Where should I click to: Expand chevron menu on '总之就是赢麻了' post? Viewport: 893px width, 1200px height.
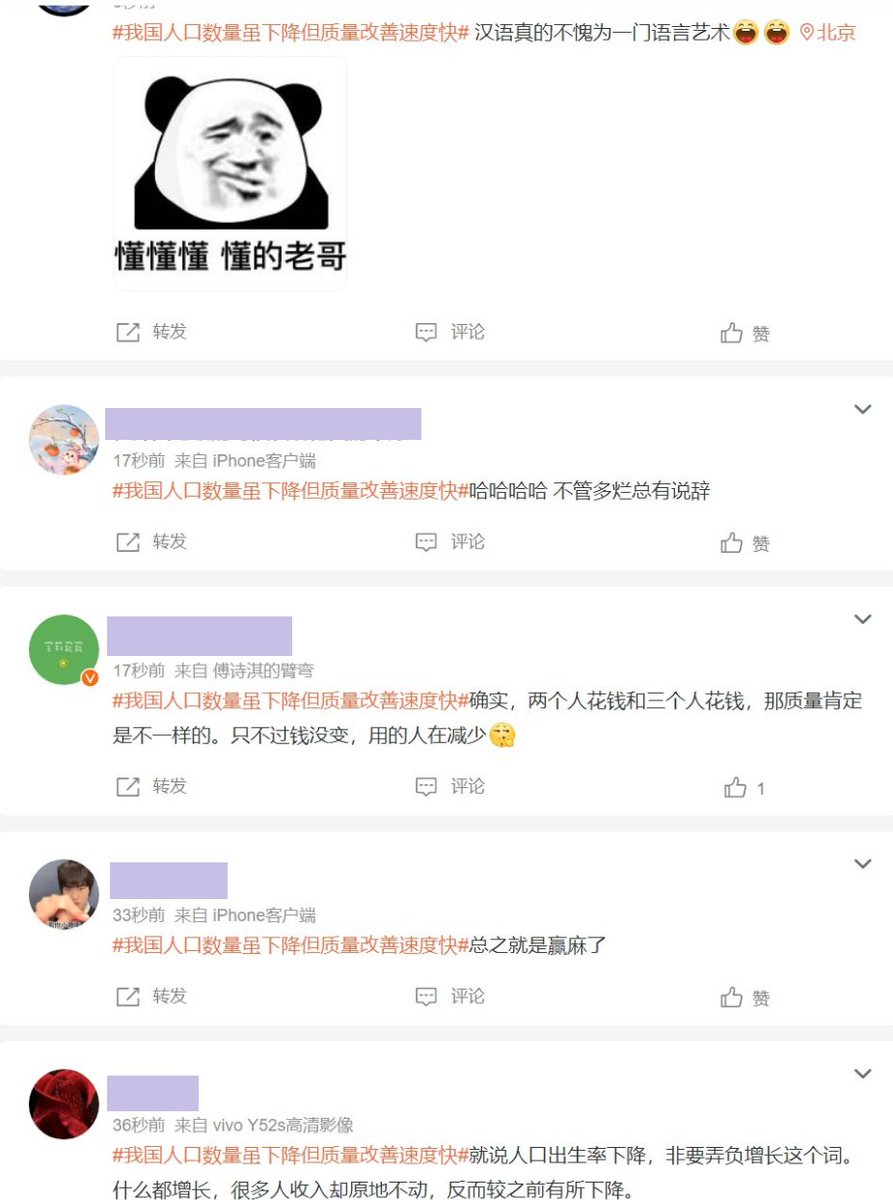pyautogui.click(x=862, y=864)
